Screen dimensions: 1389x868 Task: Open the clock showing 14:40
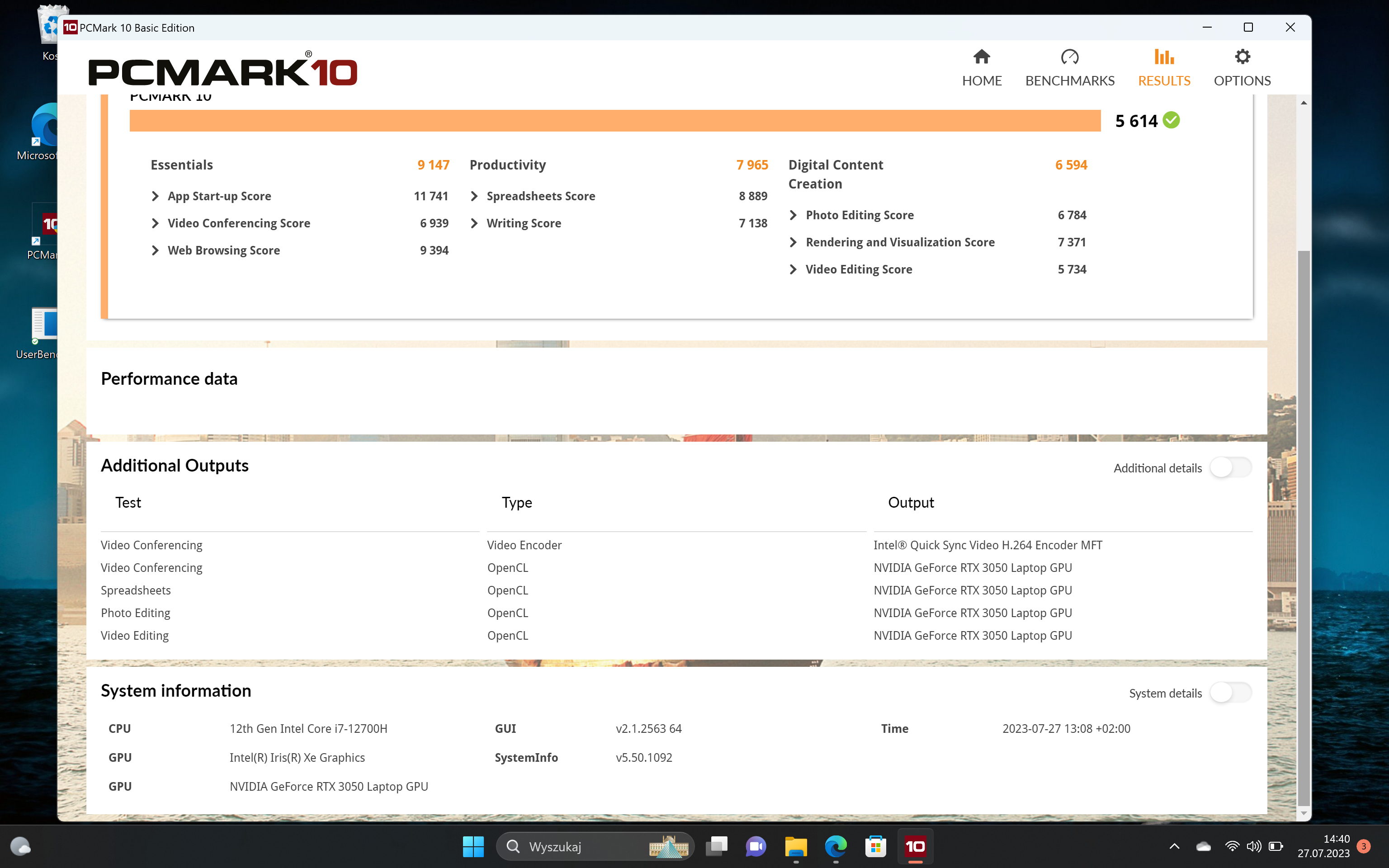(x=1323, y=846)
